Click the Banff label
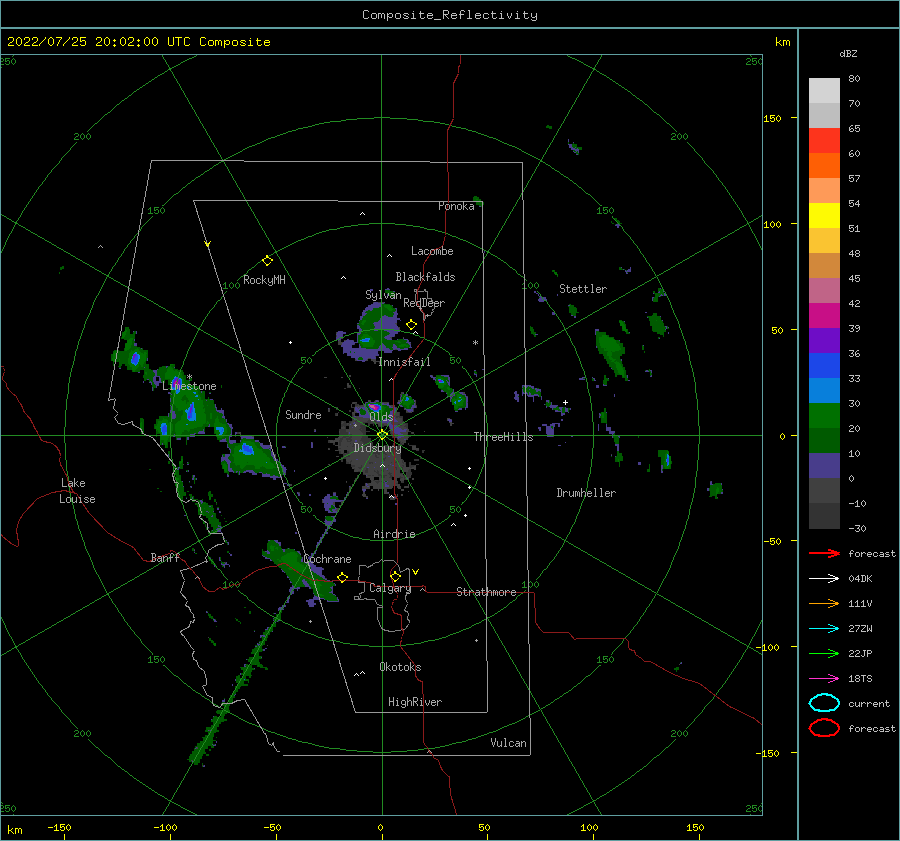 (165, 558)
